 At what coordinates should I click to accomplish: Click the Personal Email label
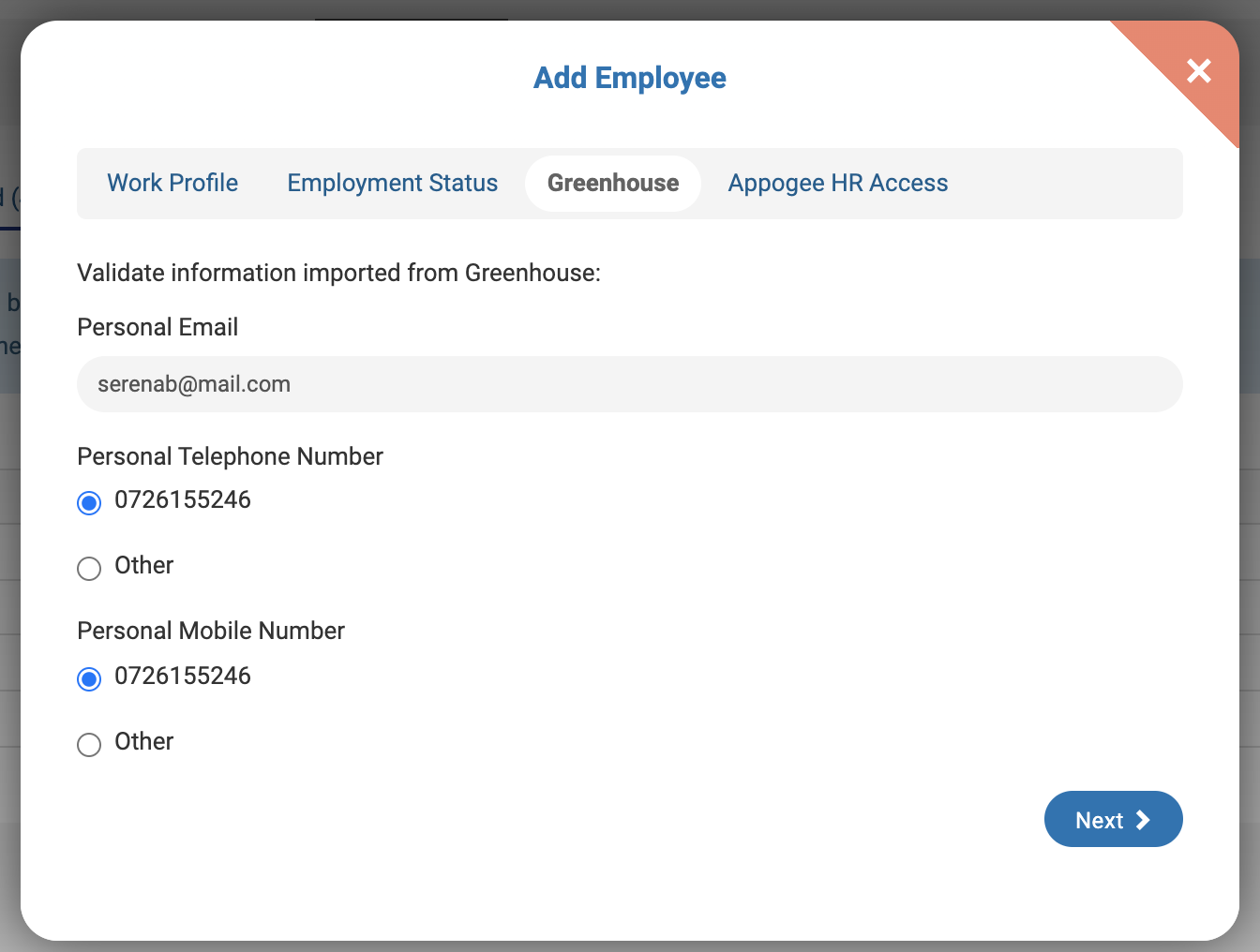[157, 327]
